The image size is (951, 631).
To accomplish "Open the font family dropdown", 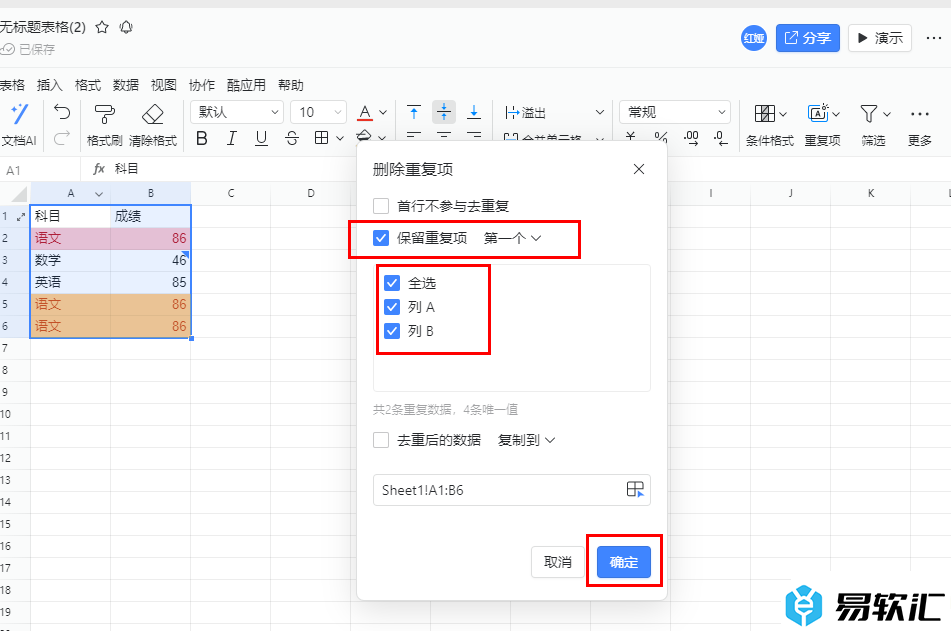I will [237, 112].
